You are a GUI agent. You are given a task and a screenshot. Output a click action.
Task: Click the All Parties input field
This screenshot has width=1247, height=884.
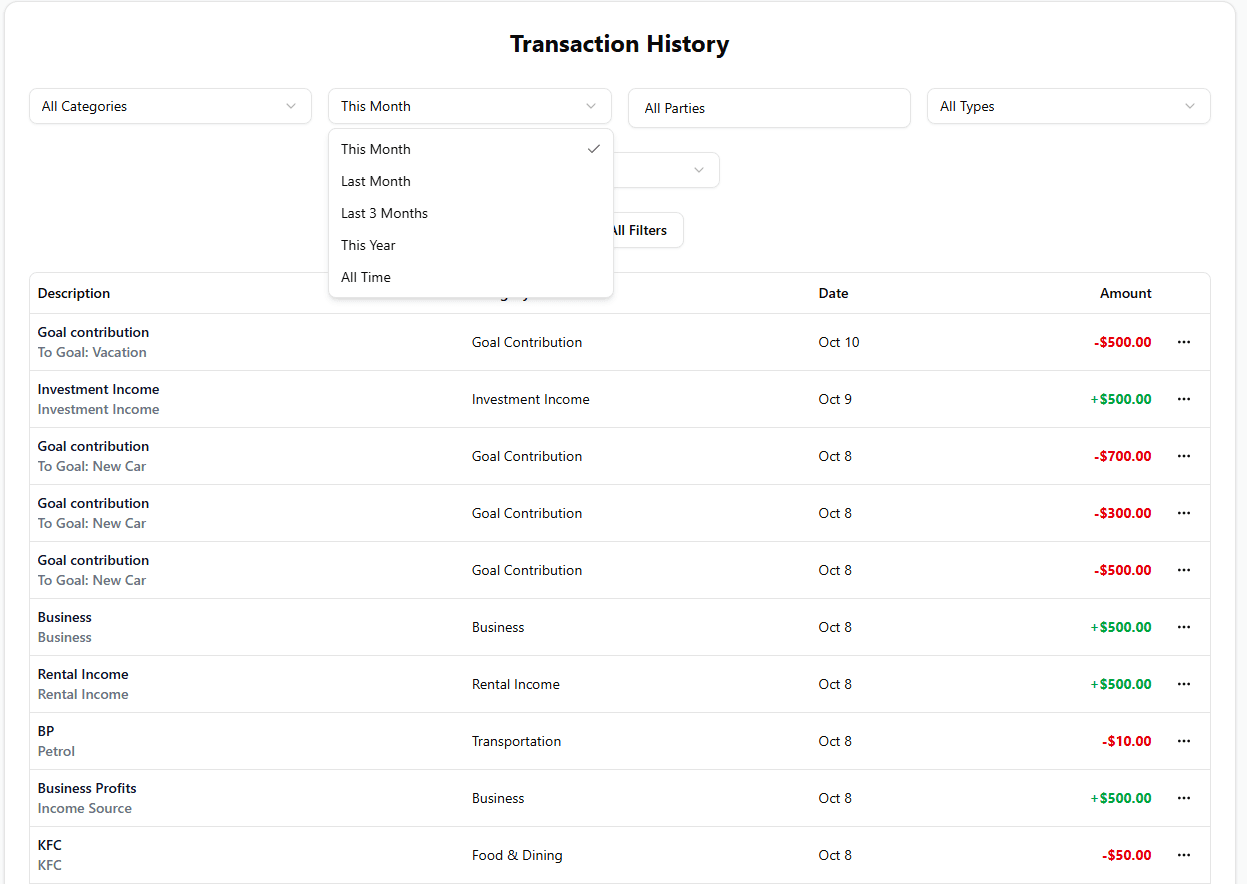tap(769, 108)
